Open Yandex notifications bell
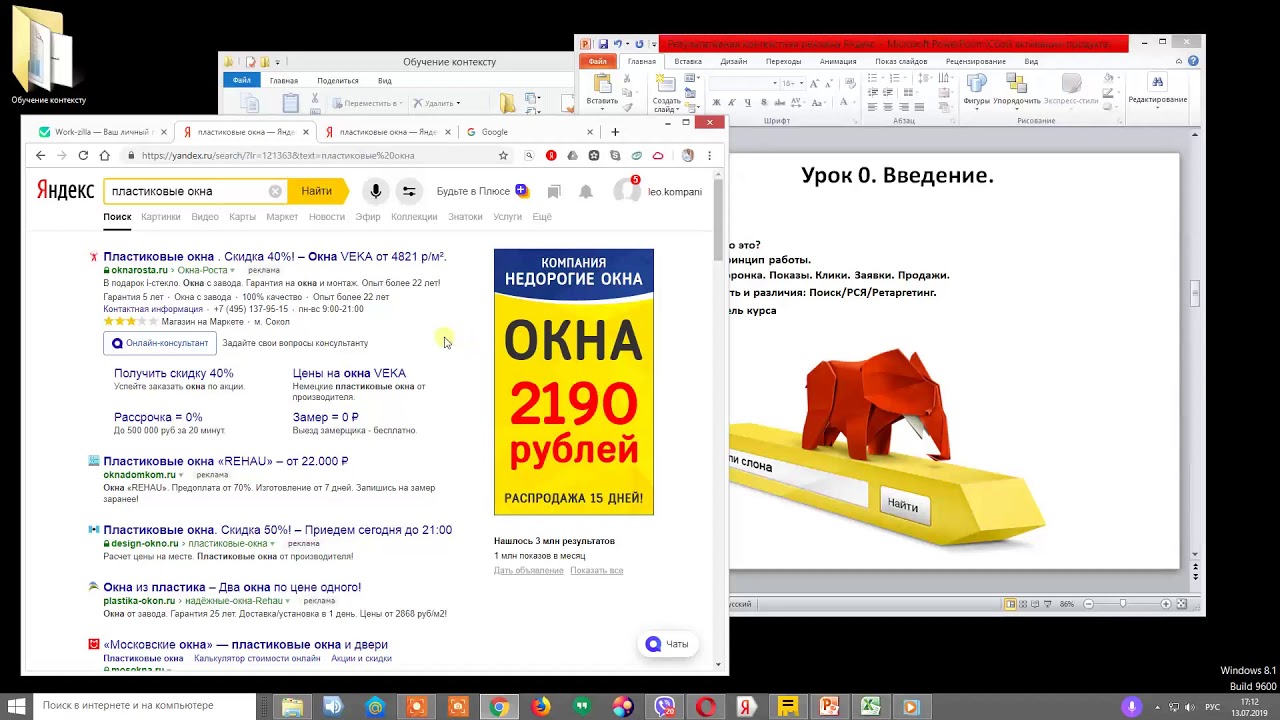 [x=586, y=191]
